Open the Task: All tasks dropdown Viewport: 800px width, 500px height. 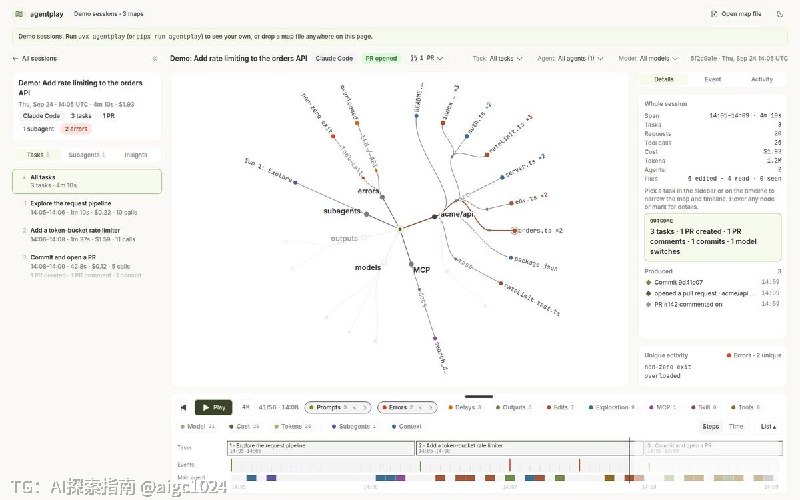pyautogui.click(x=497, y=59)
